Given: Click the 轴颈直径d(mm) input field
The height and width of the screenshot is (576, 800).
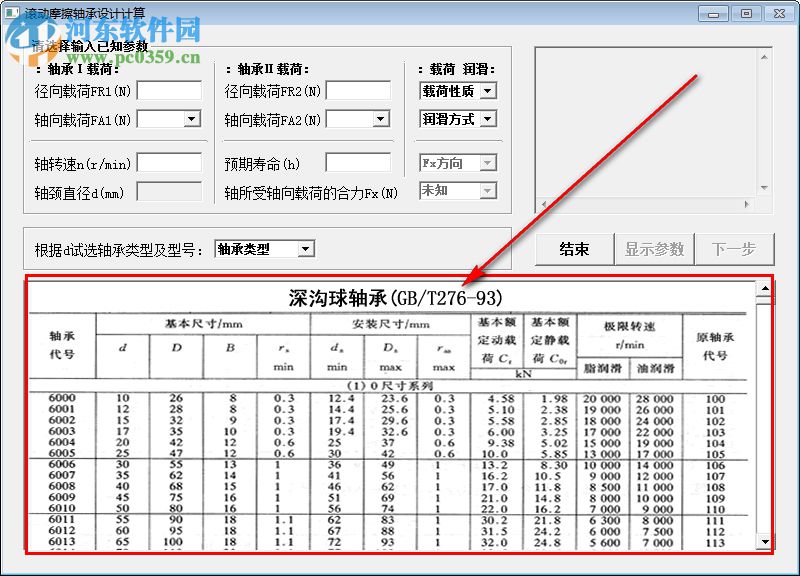Looking at the screenshot, I should click(x=168, y=191).
